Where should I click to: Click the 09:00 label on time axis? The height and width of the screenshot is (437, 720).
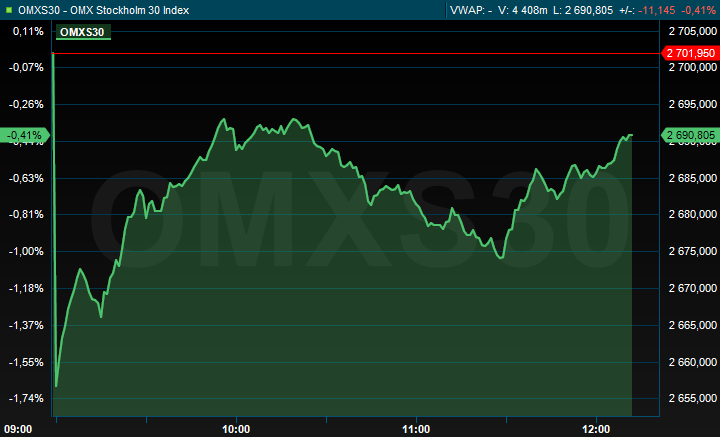pyautogui.click(x=20, y=428)
